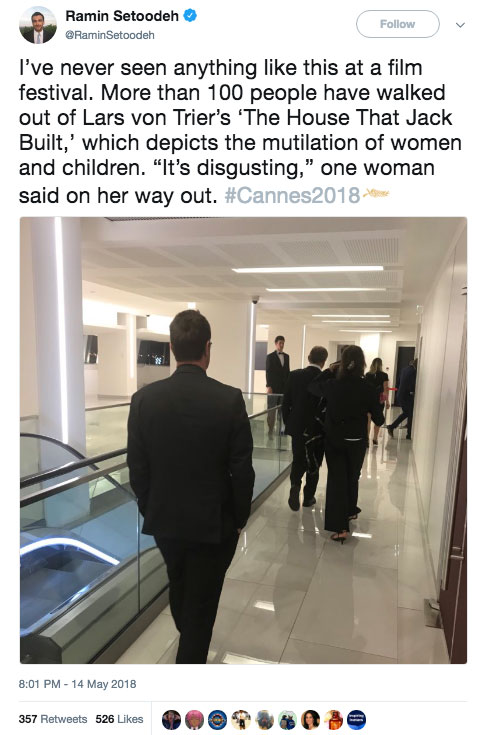Open second liker avatar with pink hair
Screen dimensions: 496x735
tap(195, 720)
